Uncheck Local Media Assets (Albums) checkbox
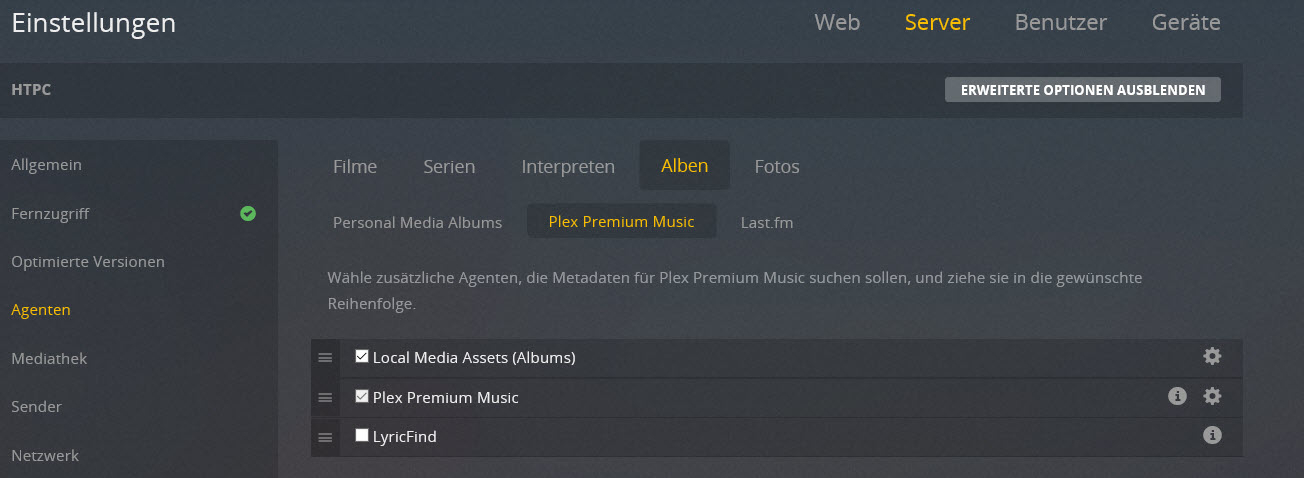1304x478 pixels. pos(362,356)
